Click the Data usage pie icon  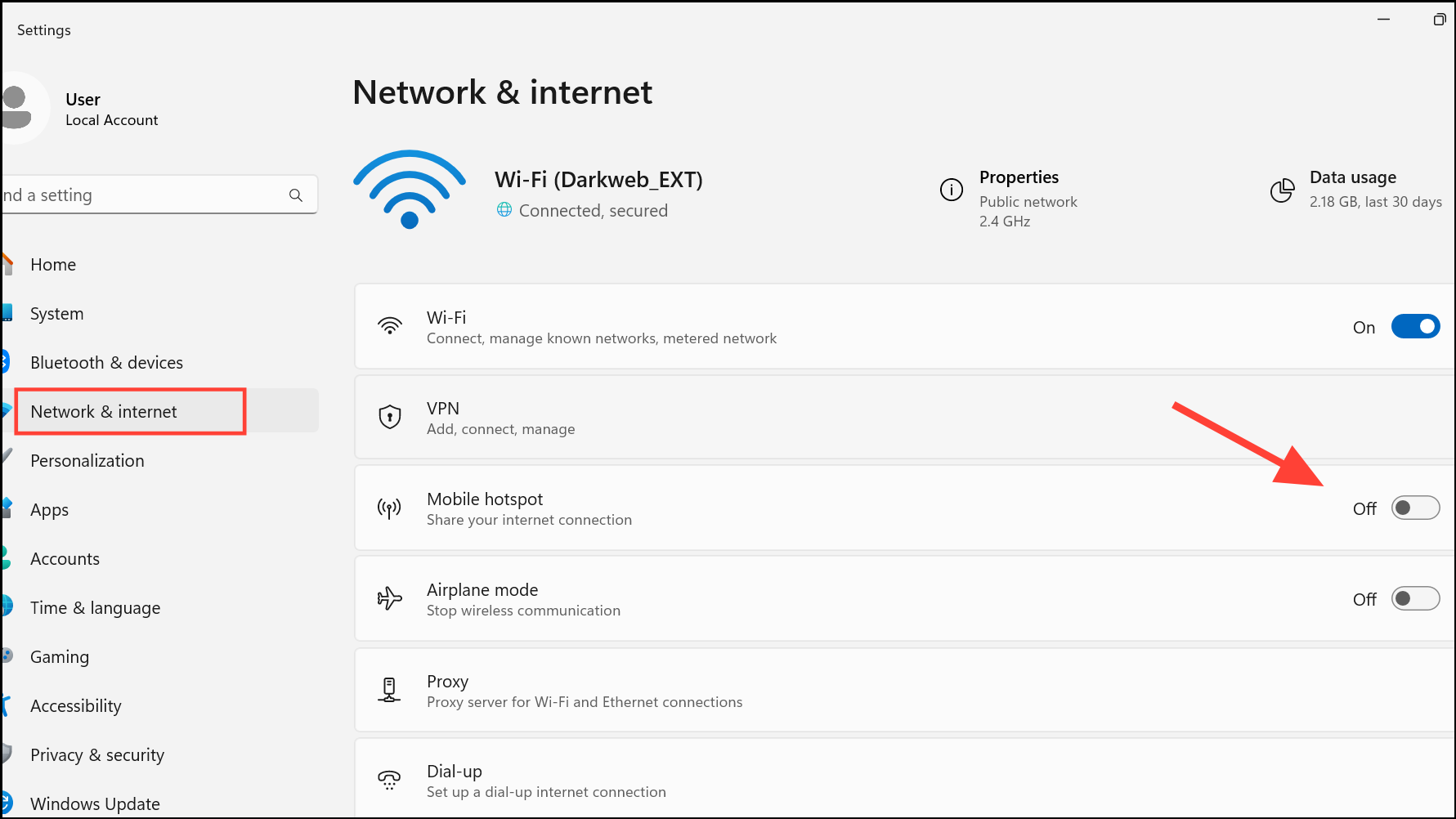pos(1282,190)
